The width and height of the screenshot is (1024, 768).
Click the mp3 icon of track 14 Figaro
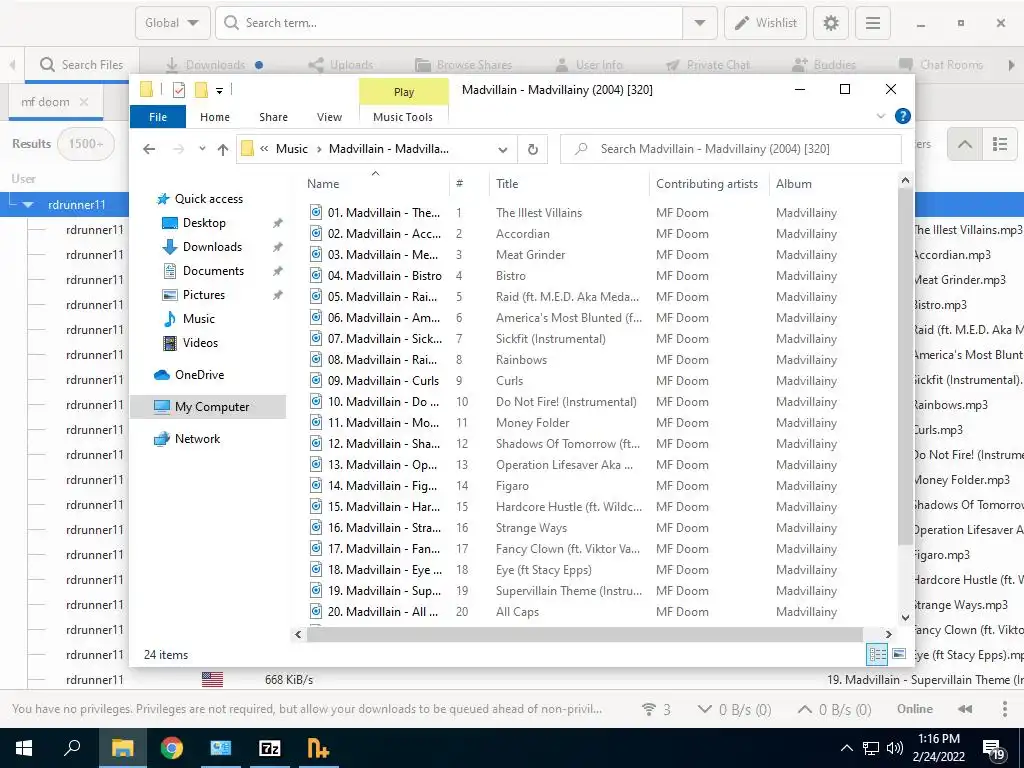(x=316, y=486)
